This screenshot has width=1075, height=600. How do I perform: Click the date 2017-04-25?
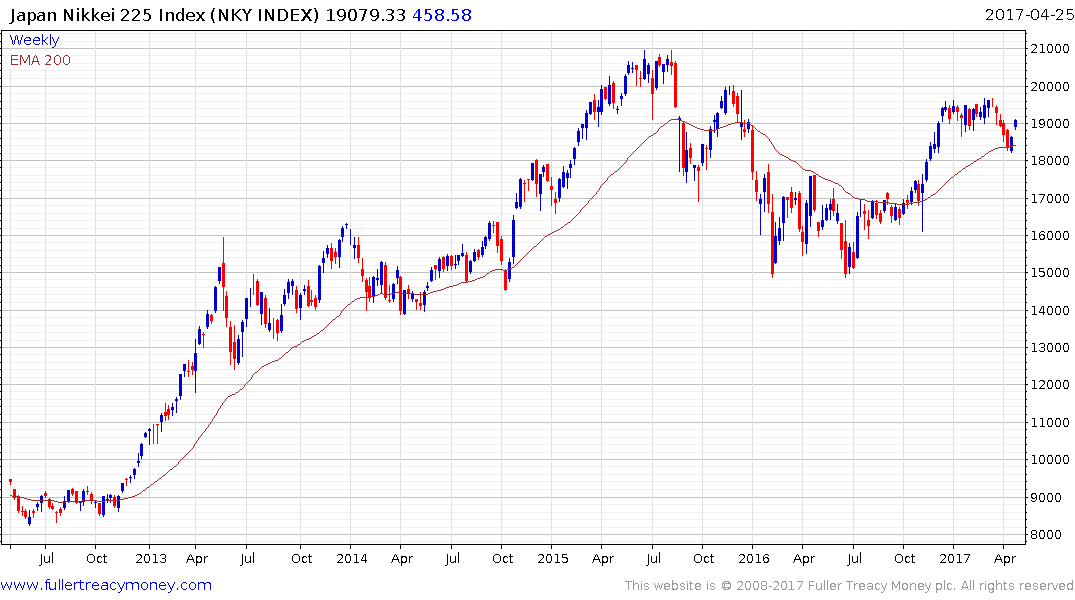point(1029,15)
